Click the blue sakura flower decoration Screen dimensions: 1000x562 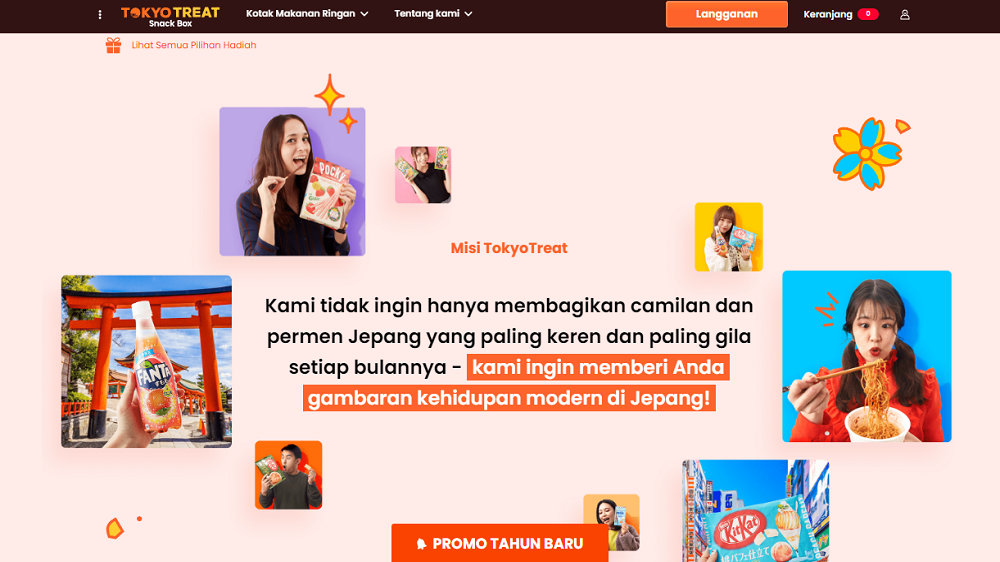tap(867, 154)
